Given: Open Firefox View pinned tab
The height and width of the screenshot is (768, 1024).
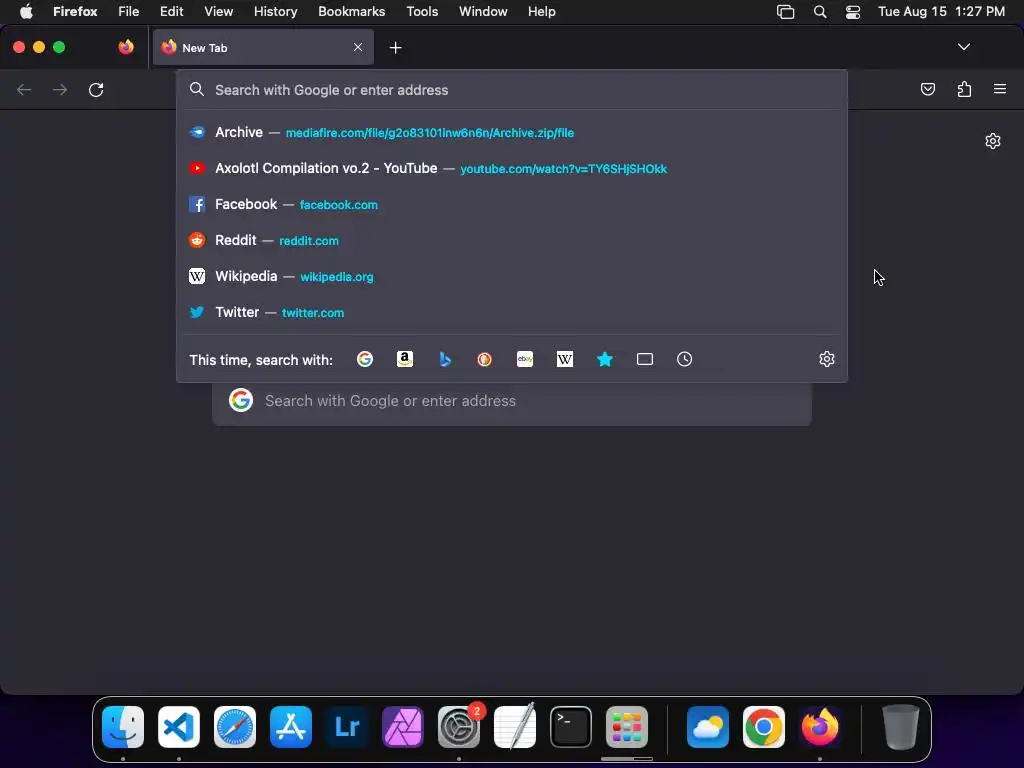Looking at the screenshot, I should [x=126, y=47].
